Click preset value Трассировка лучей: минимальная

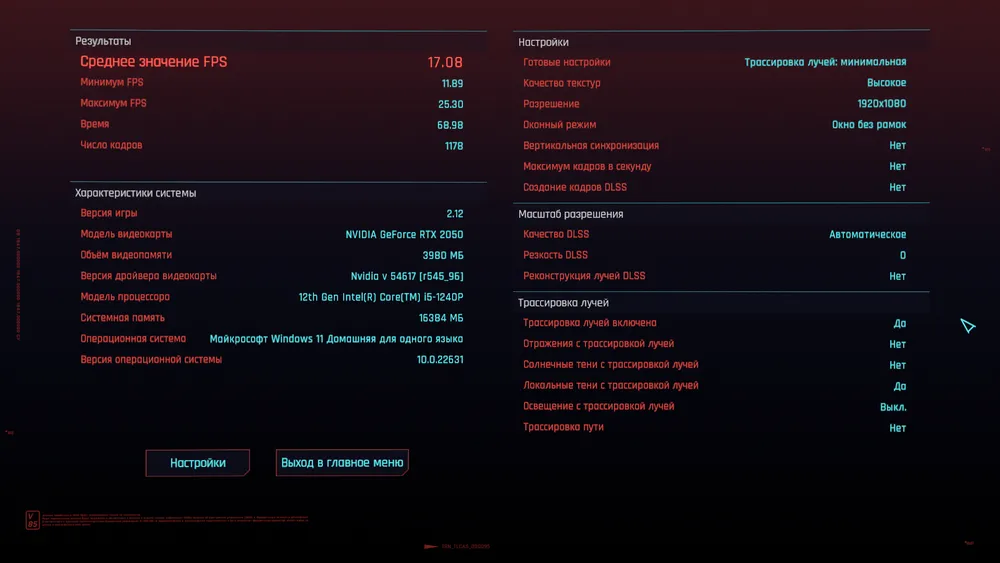tap(825, 62)
